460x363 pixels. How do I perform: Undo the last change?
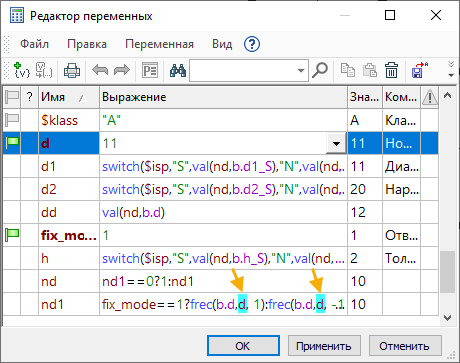[x=100, y=70]
